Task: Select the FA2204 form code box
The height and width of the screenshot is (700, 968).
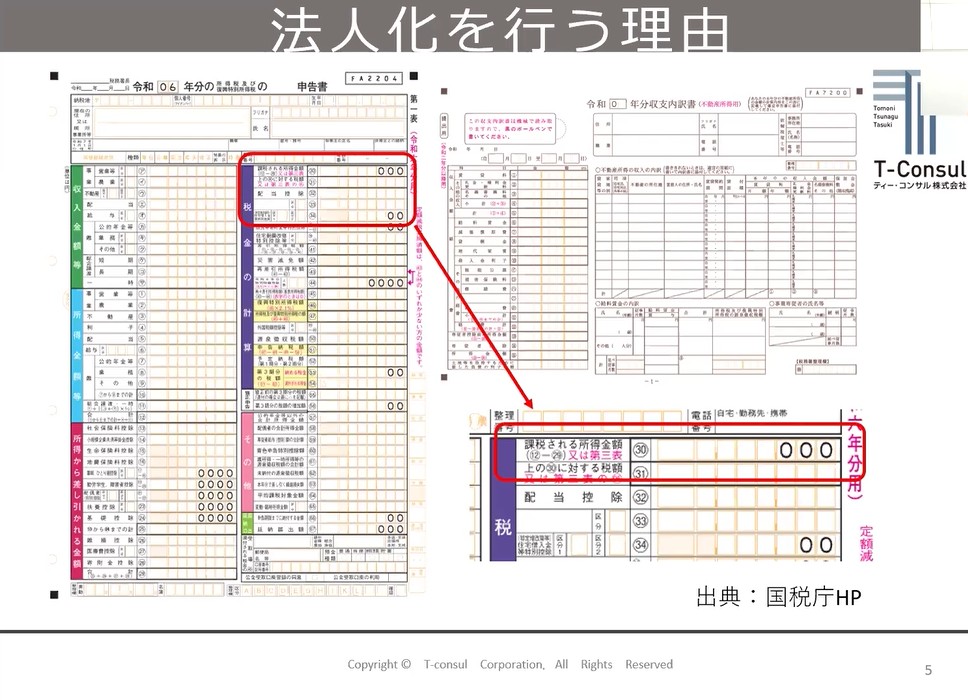Action: (372, 77)
